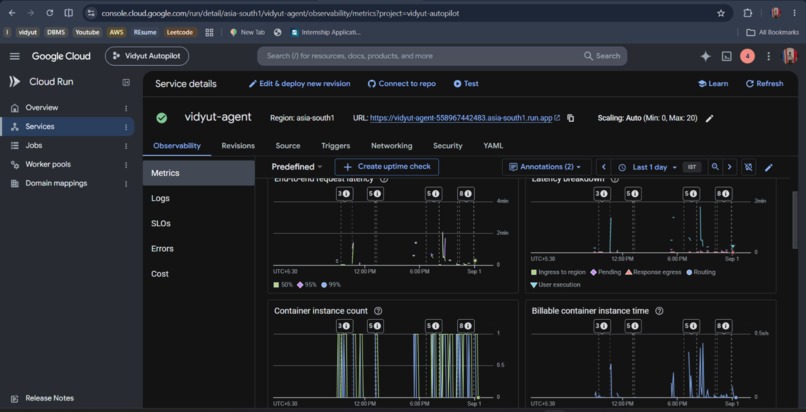Toggle the 99% latency legend series
806x412 pixels.
coord(331,284)
